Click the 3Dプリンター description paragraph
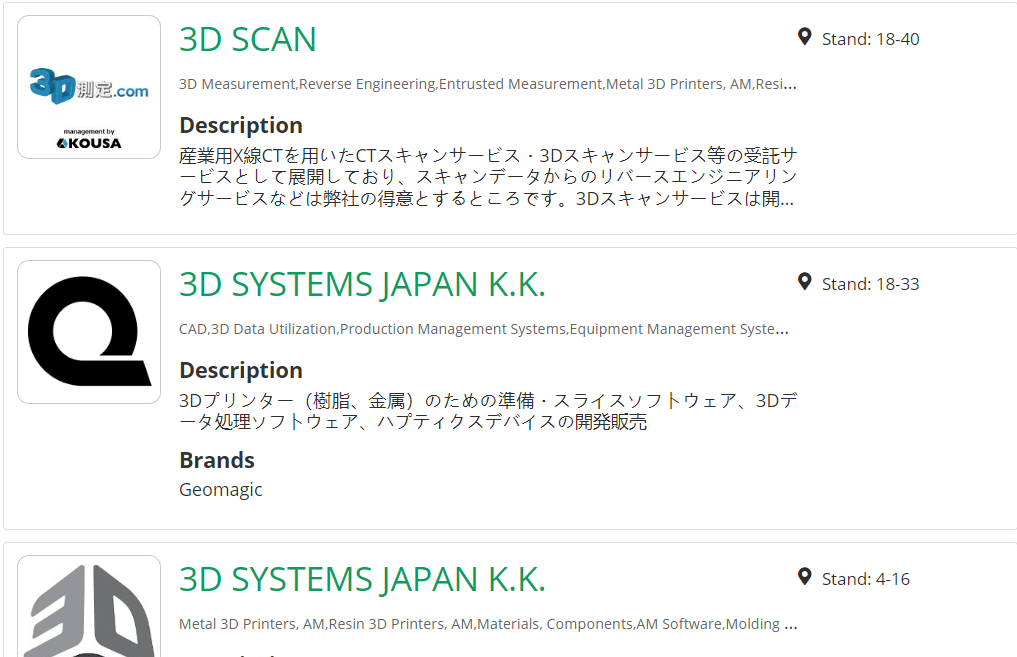This screenshot has height=657, width=1017. pos(488,411)
